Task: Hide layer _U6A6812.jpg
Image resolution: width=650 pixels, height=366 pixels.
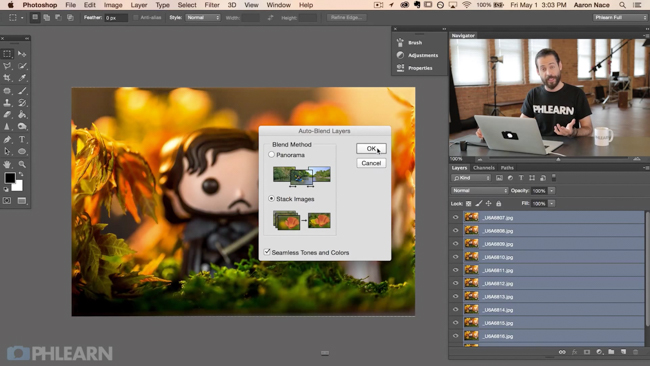Action: click(x=456, y=283)
